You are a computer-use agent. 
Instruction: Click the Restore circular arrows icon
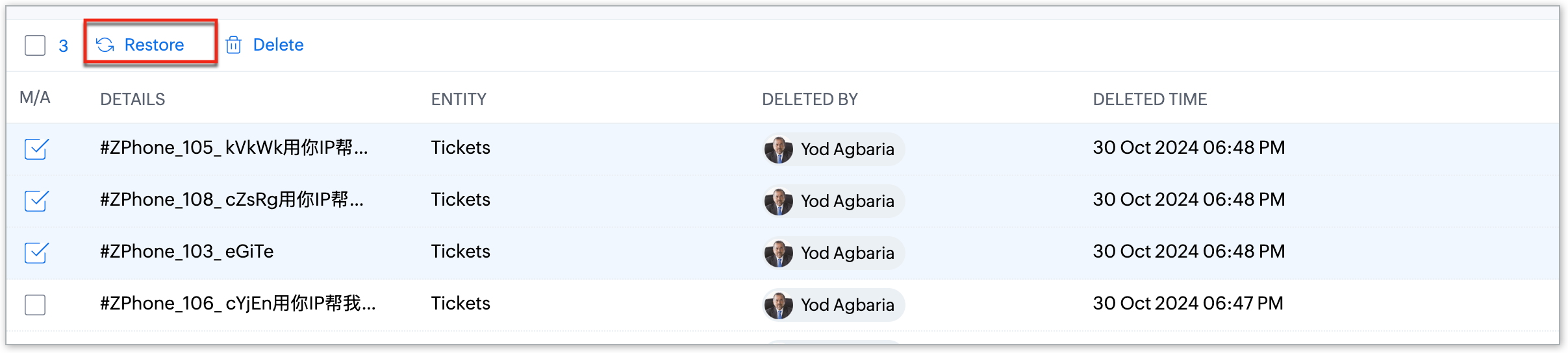[x=105, y=45]
